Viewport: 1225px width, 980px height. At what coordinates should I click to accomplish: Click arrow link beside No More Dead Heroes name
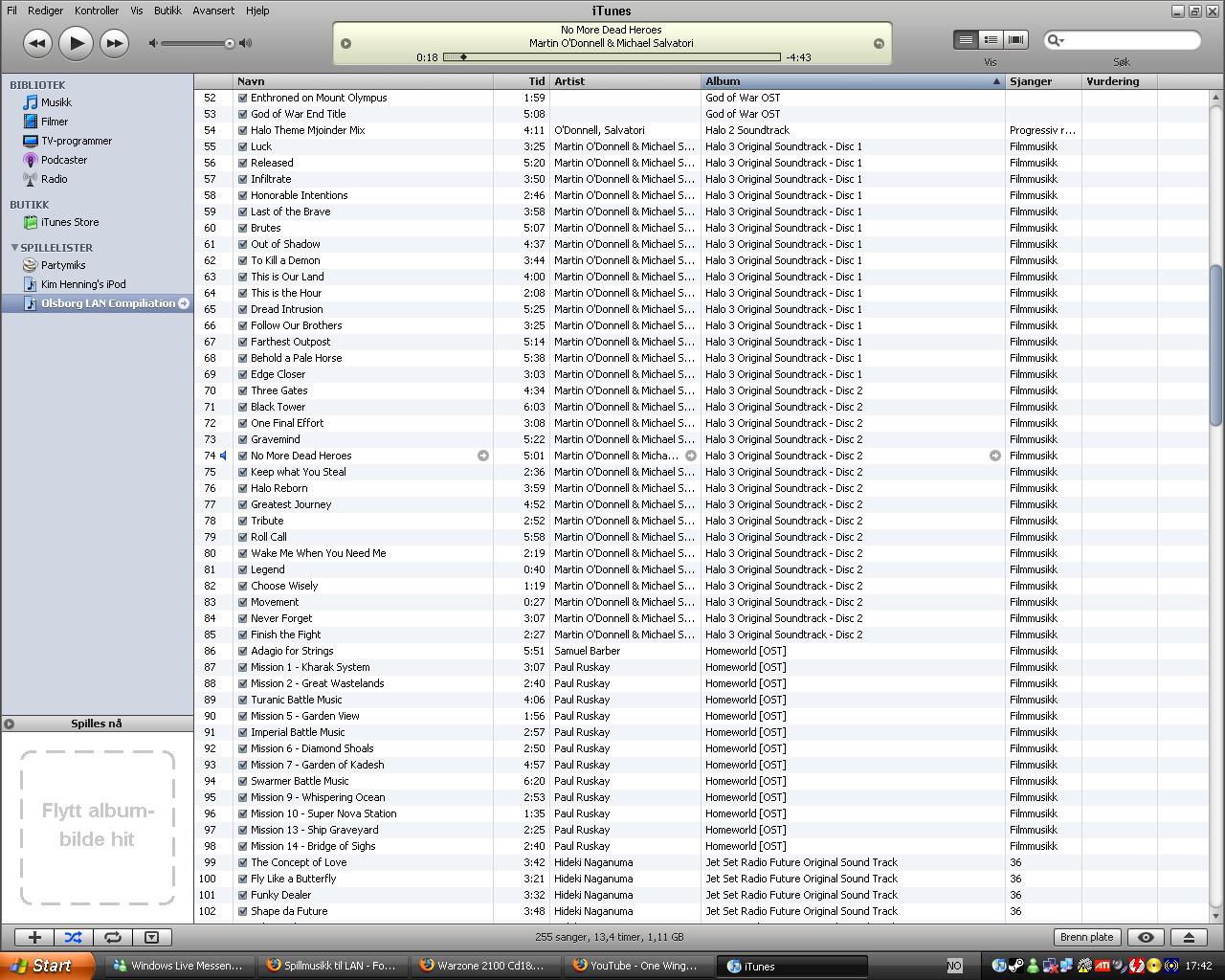pos(483,456)
